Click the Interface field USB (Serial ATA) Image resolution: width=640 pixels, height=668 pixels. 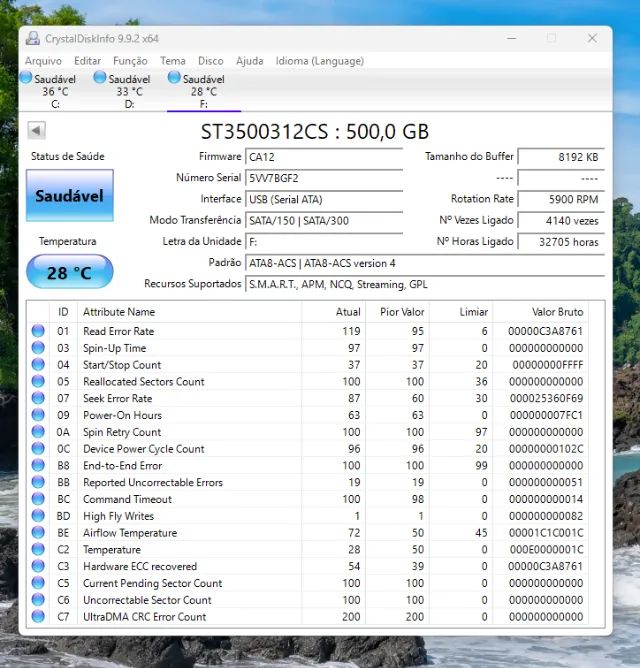(324, 199)
